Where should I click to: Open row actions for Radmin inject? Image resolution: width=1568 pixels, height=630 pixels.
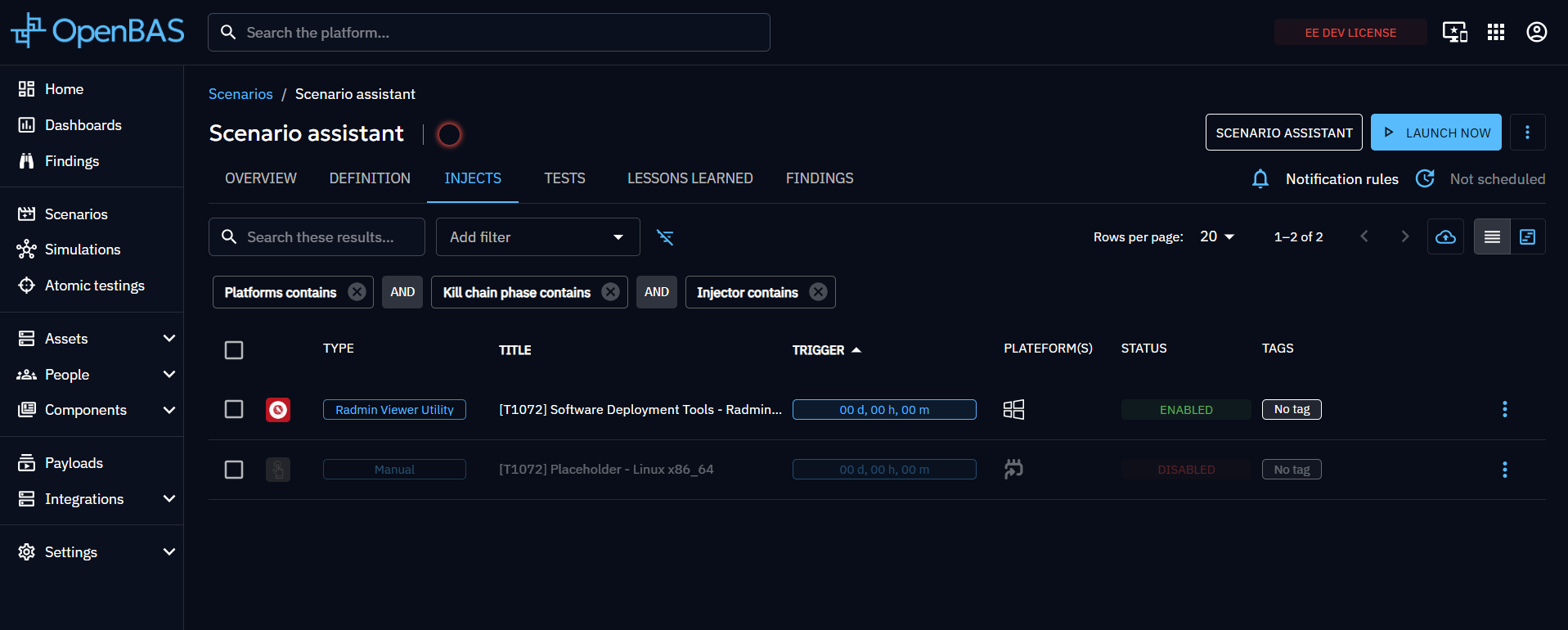(x=1504, y=409)
